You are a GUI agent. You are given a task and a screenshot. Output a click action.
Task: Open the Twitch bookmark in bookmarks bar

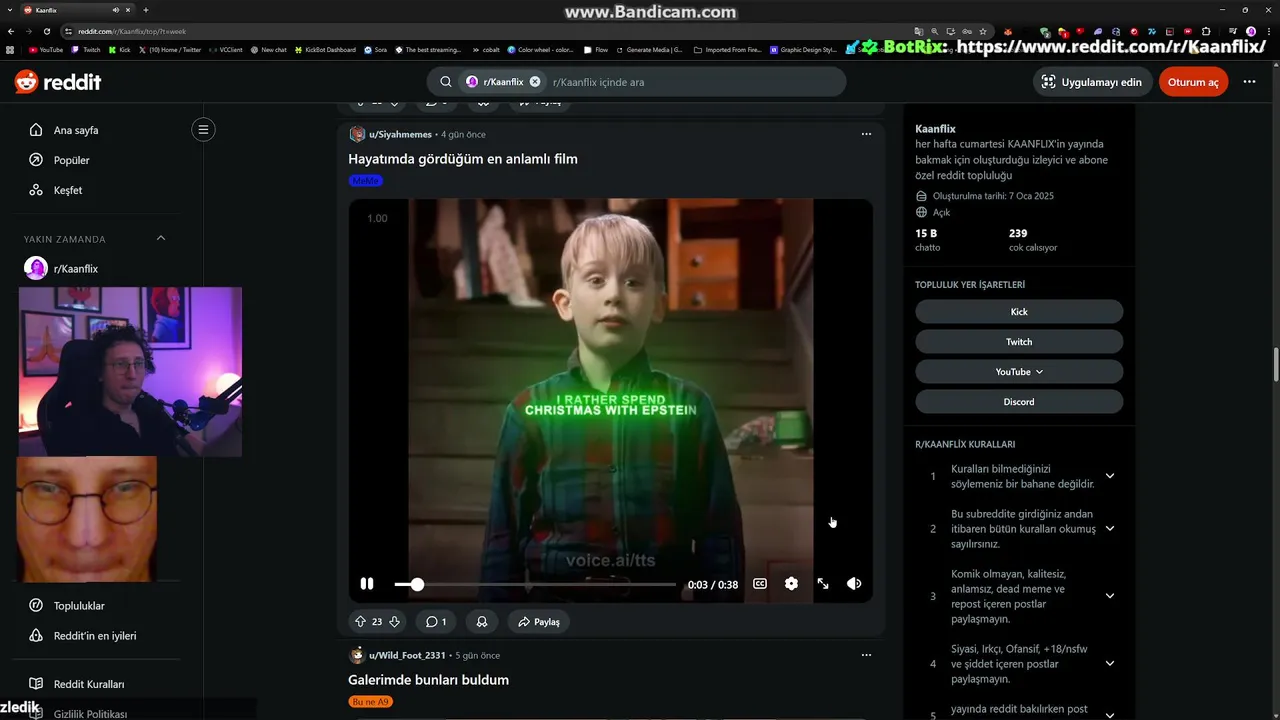point(86,49)
